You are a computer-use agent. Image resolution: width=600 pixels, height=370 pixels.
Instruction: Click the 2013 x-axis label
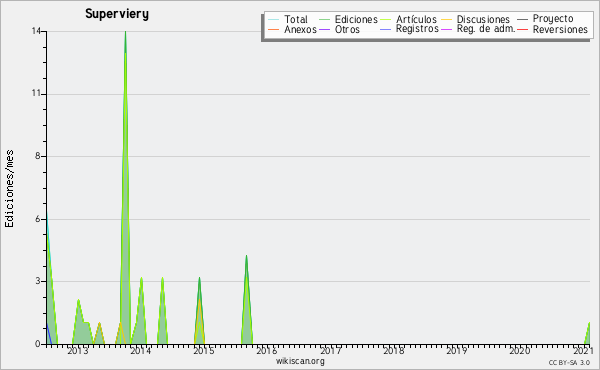(78, 351)
